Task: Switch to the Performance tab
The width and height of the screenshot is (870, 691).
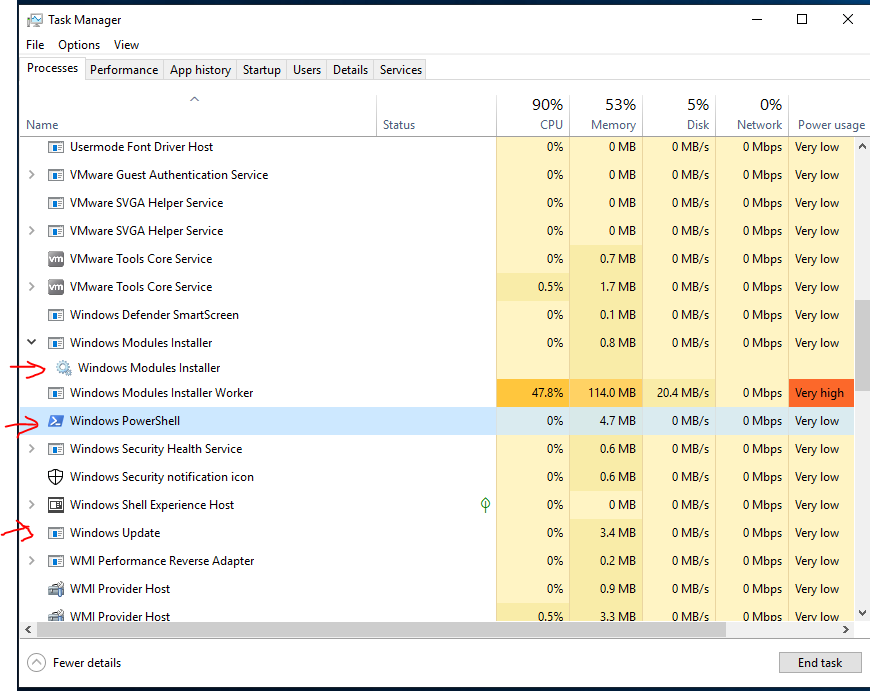Action: (x=124, y=70)
